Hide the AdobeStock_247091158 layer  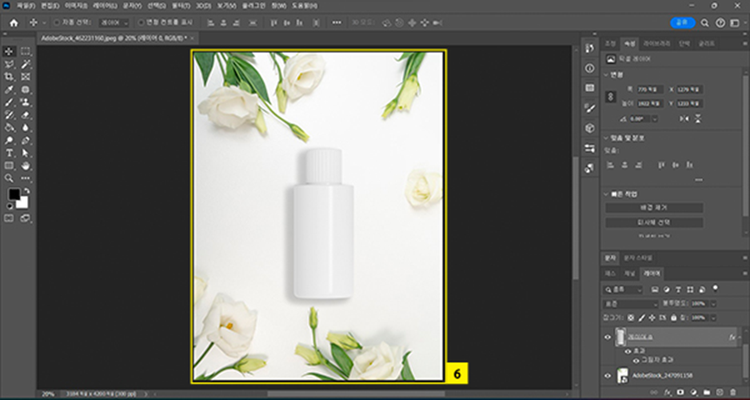pyautogui.click(x=608, y=374)
